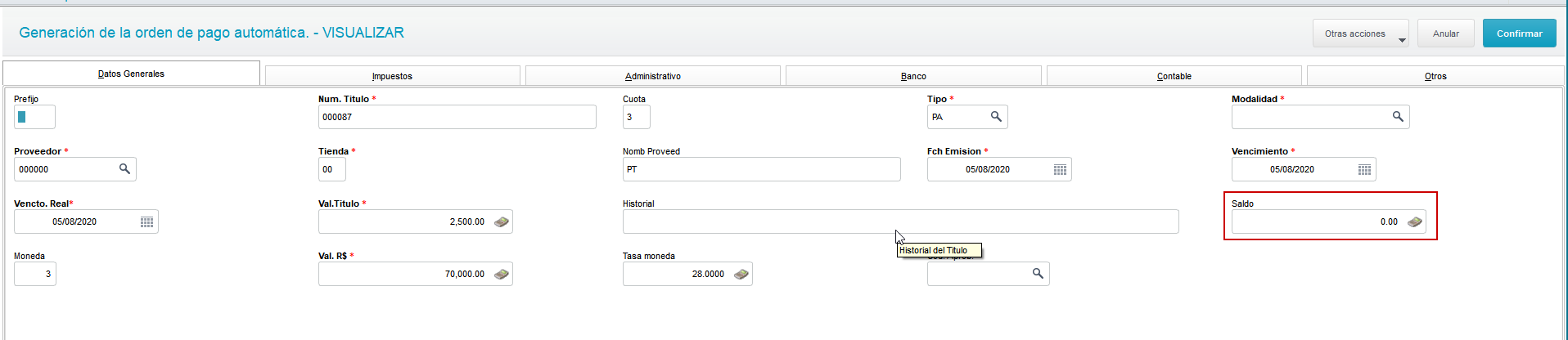Click the Tasa moneda calculator icon

[741, 274]
